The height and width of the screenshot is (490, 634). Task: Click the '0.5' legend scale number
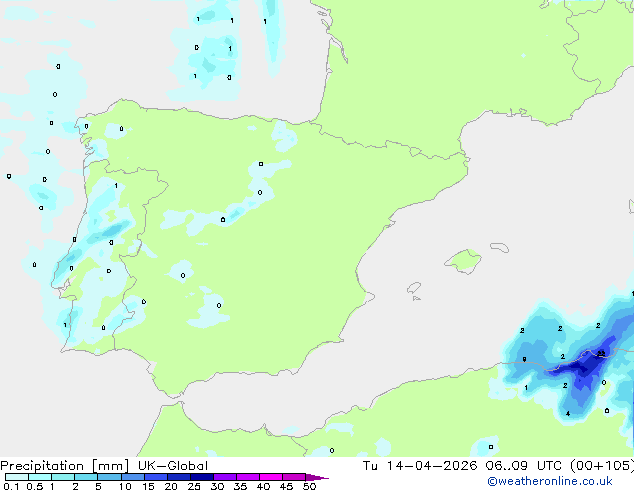(x=34, y=486)
